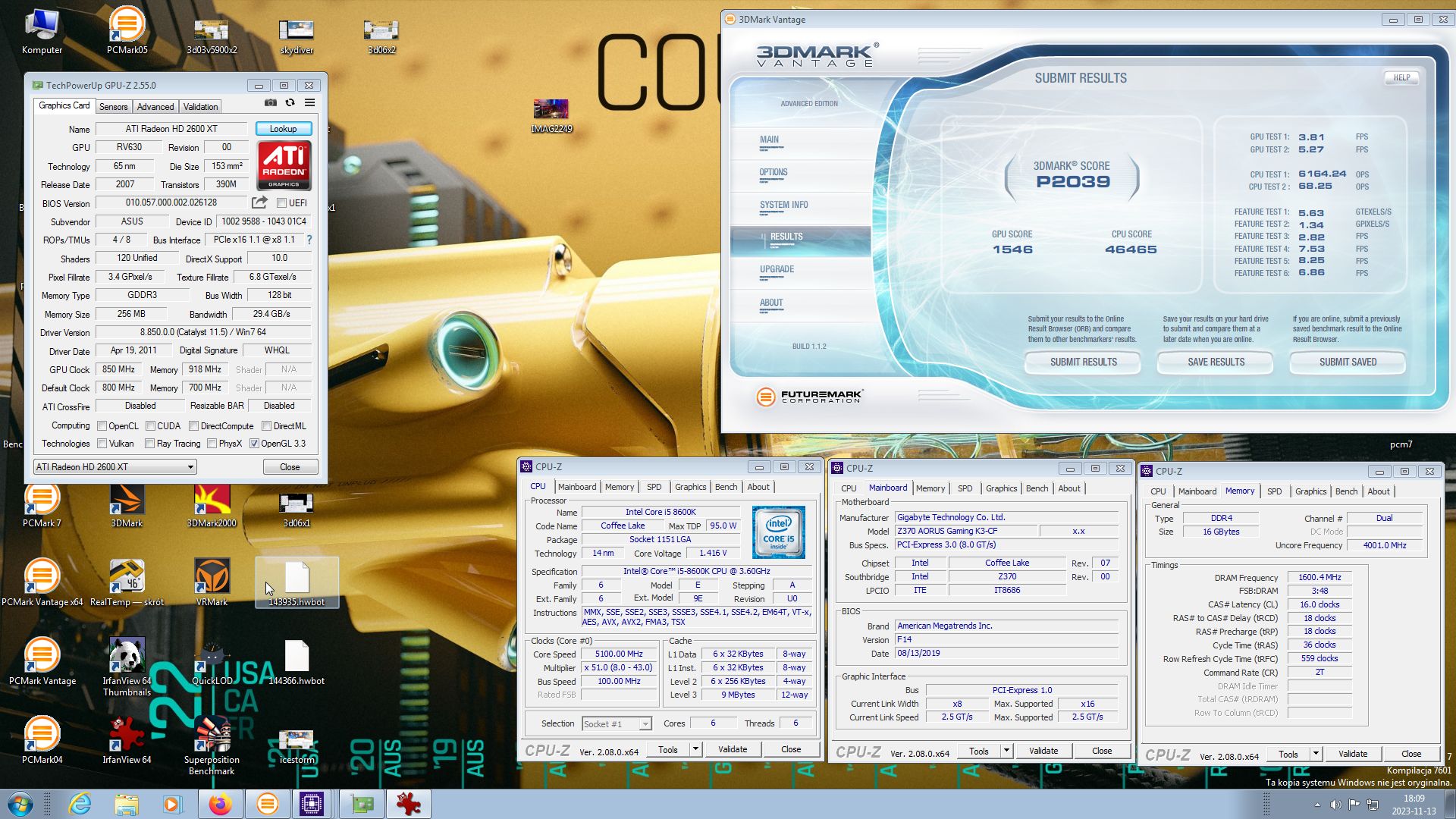Click the GPU-Z refresh icon
The image size is (1456, 819).
290,103
